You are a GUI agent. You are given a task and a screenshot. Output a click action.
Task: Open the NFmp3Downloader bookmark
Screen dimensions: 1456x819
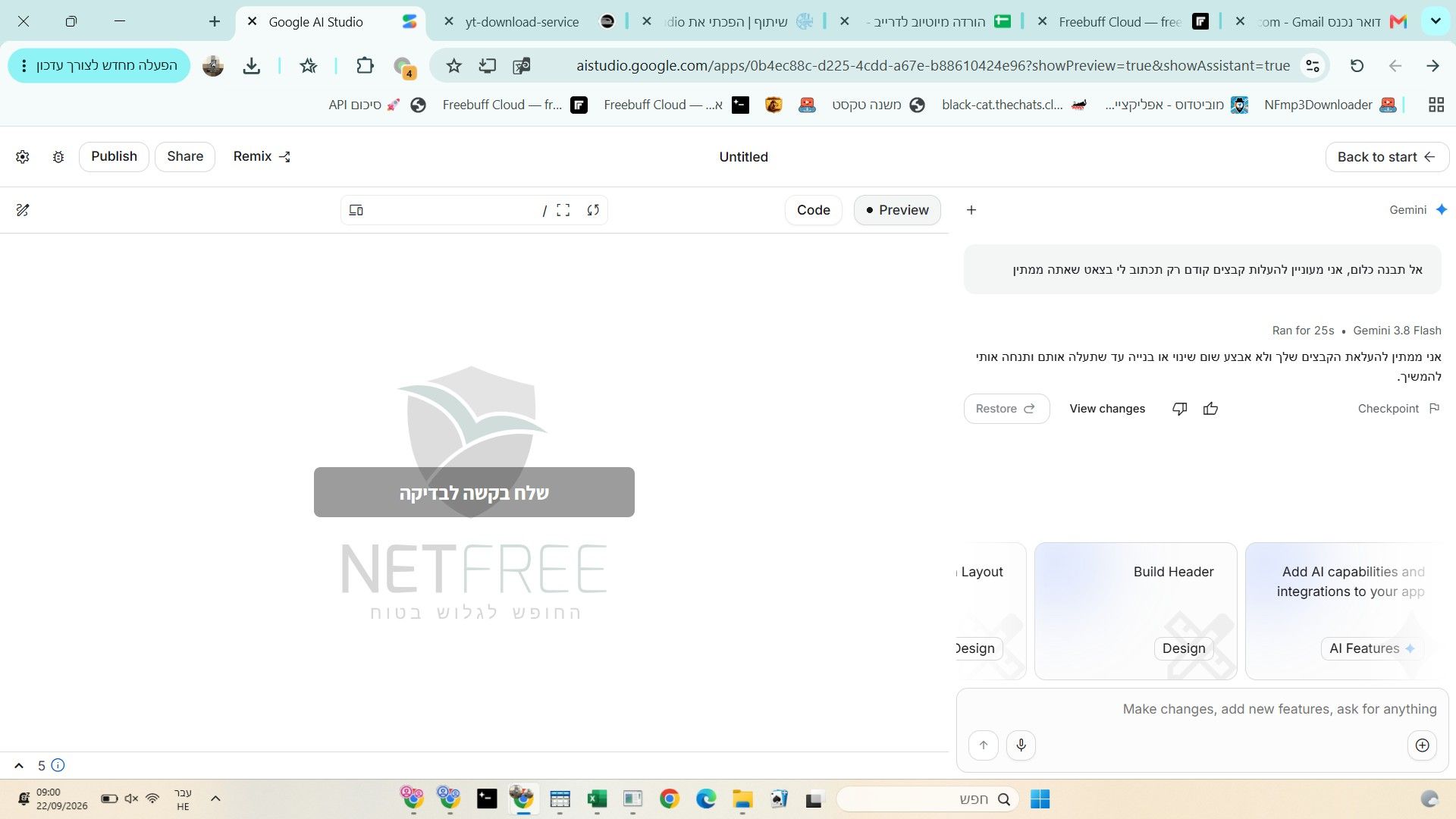[1330, 105]
